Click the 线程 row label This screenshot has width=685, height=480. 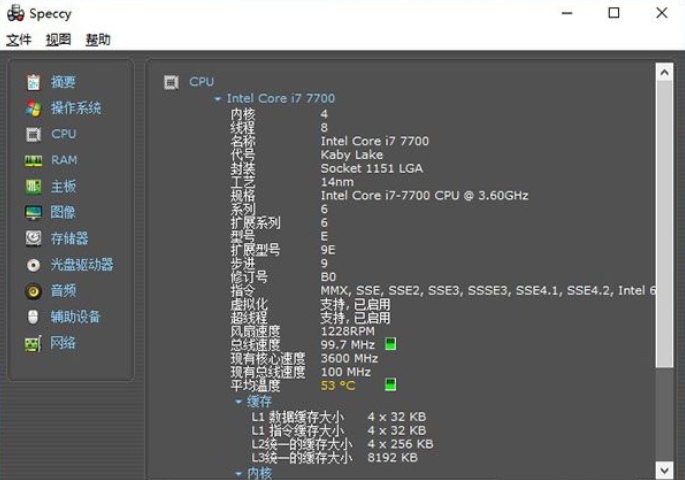(x=243, y=128)
